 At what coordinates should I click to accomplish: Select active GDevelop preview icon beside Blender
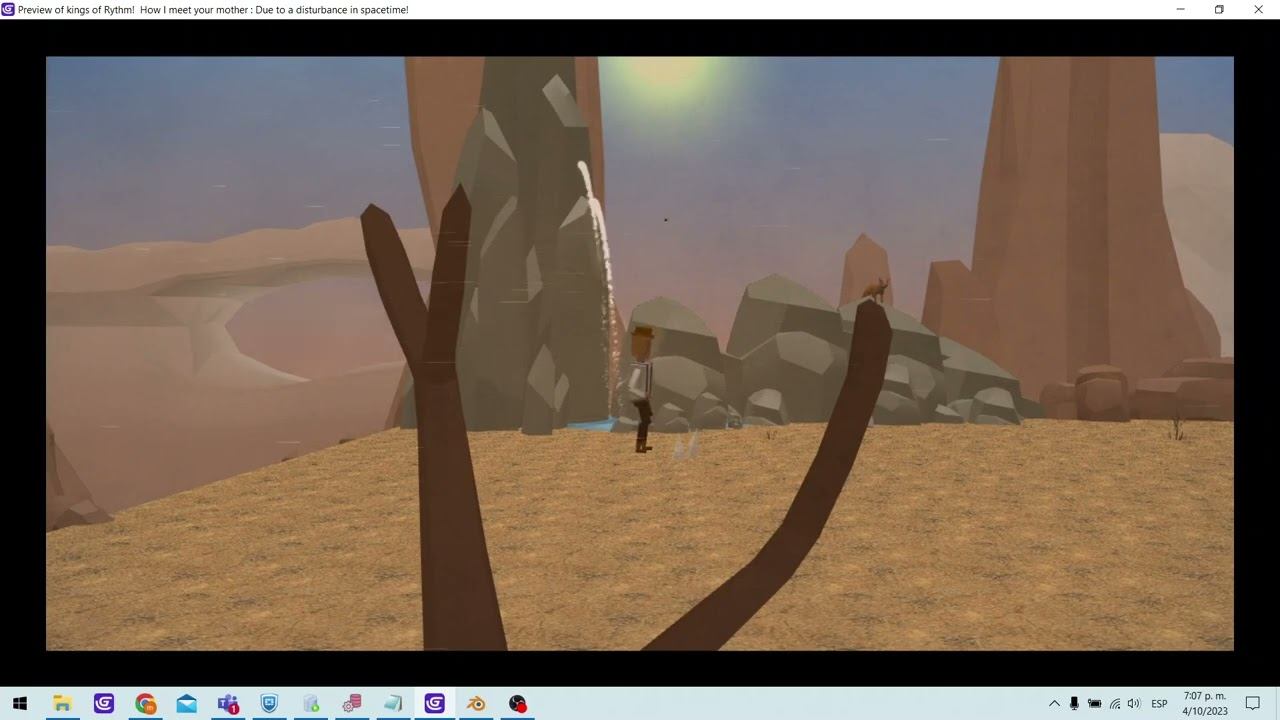[x=434, y=703]
